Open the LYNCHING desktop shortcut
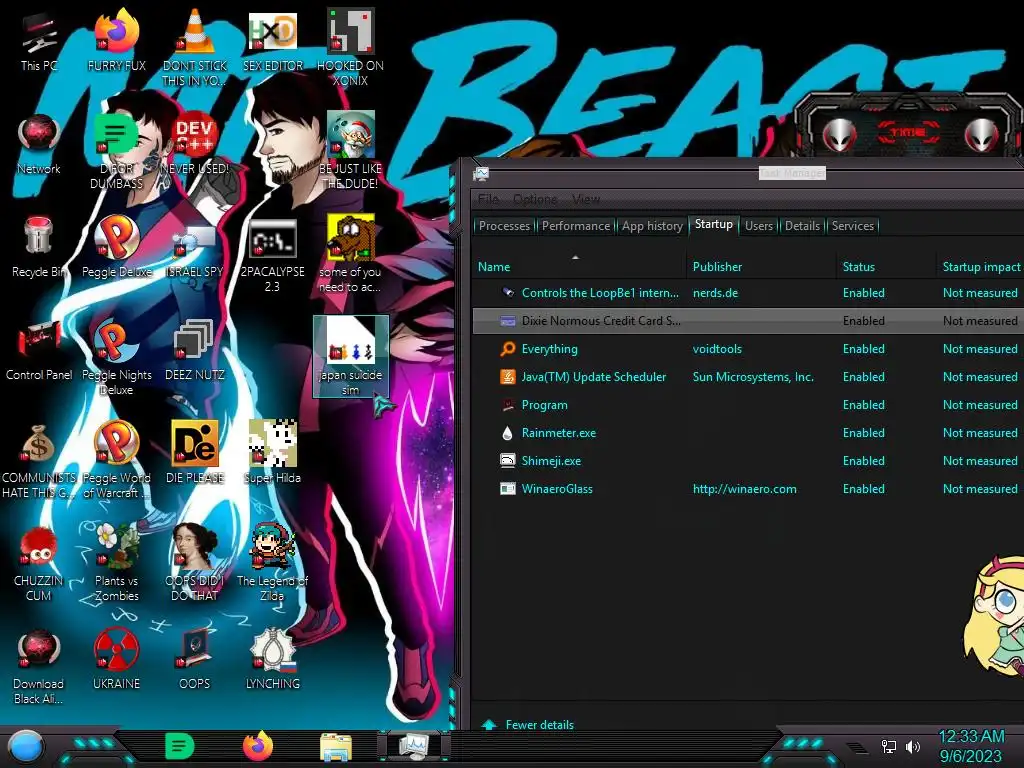 (272, 660)
